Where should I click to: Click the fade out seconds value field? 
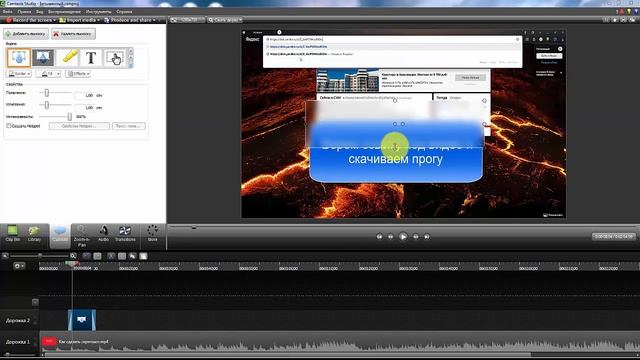click(85, 108)
